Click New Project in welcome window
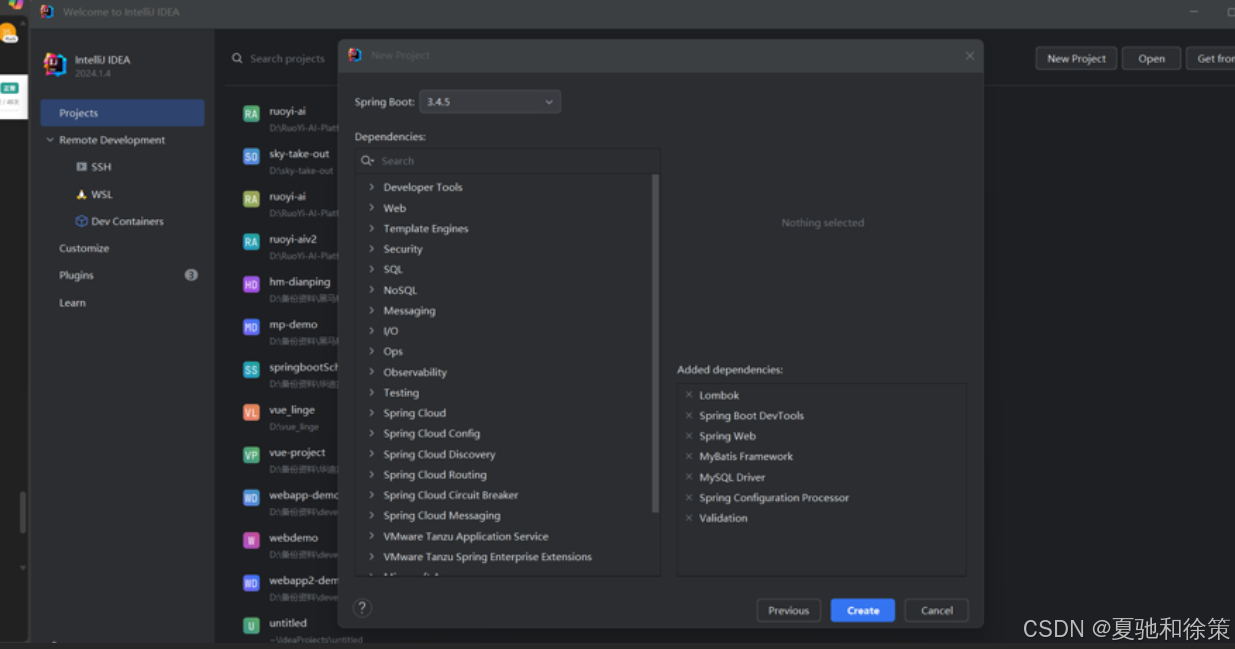 (1076, 59)
